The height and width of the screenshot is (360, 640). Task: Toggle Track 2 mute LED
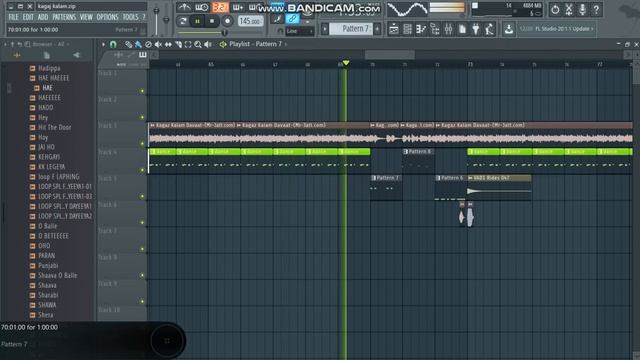click(142, 117)
